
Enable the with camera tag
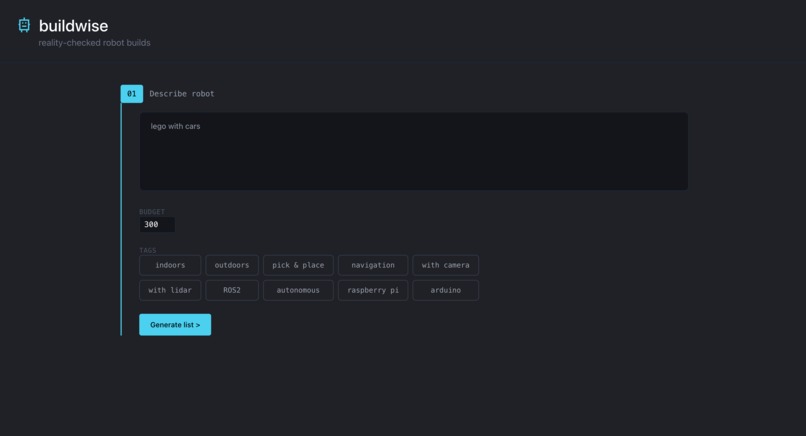pyautogui.click(x=446, y=265)
